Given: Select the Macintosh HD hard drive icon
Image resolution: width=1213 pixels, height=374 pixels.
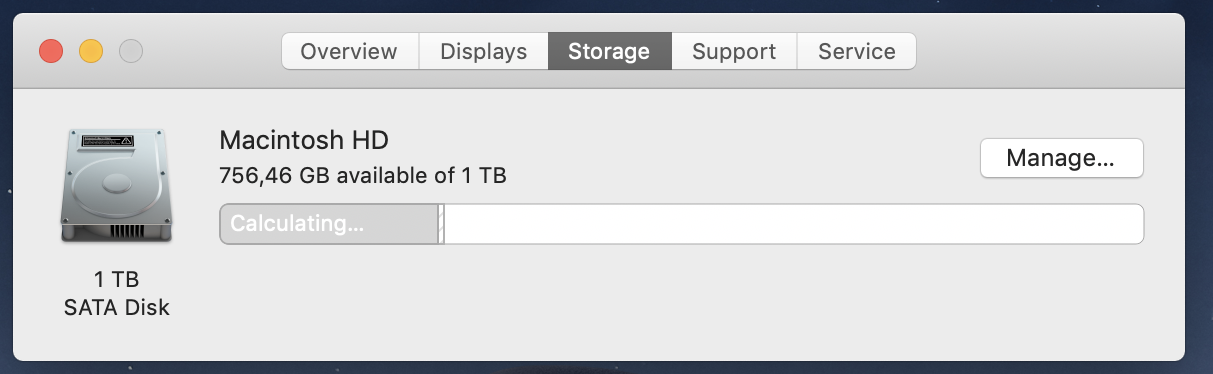Looking at the screenshot, I should [x=115, y=185].
